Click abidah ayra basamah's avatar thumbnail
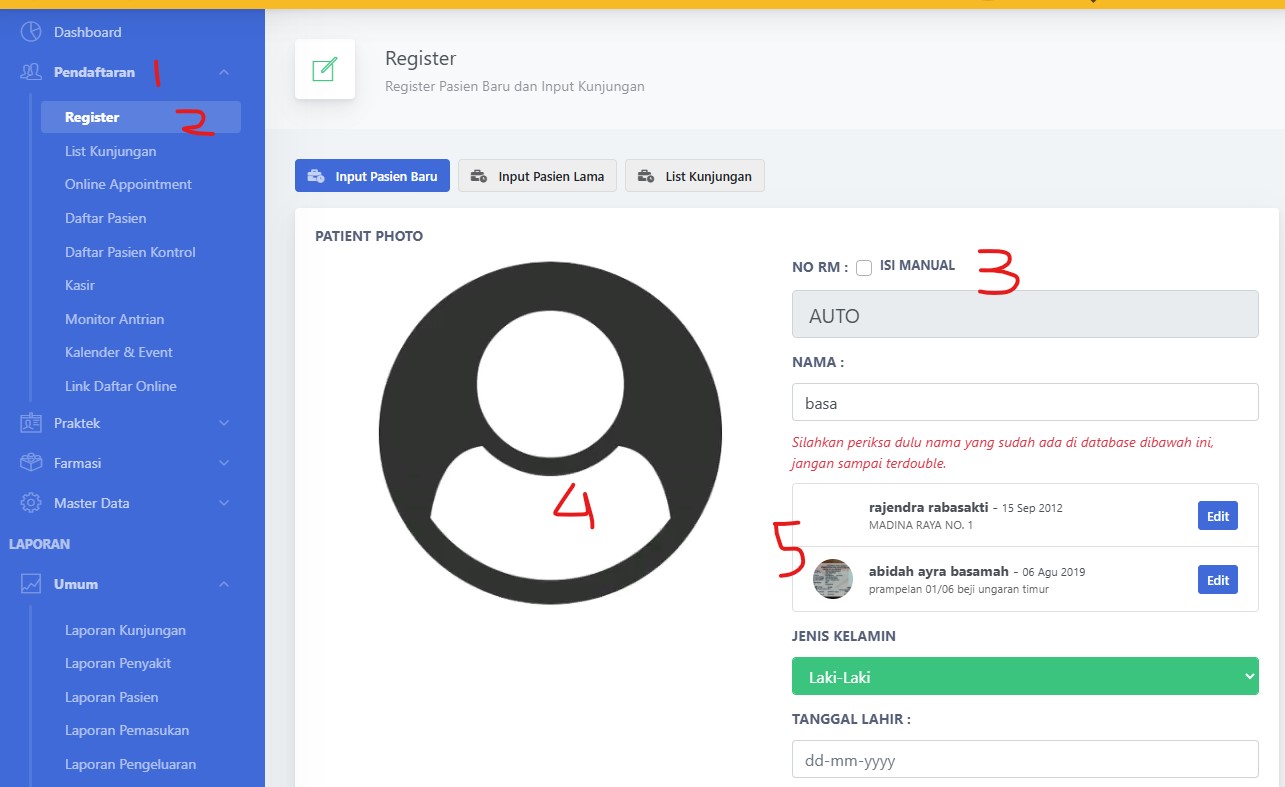Image resolution: width=1285 pixels, height=787 pixels. 833,579
